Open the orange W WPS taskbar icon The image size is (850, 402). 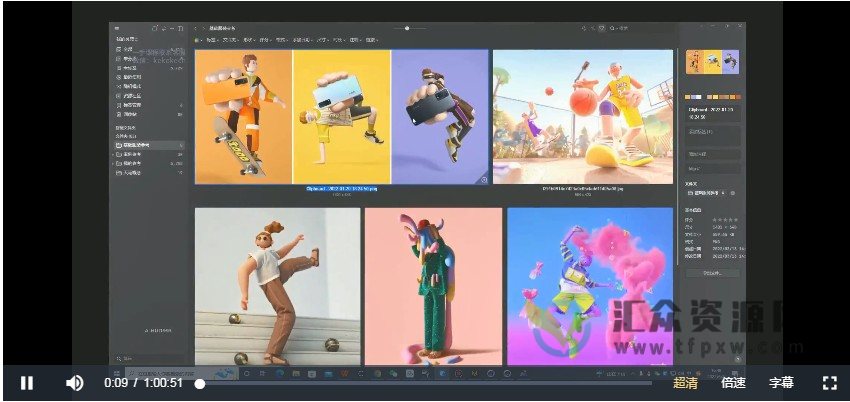(x=345, y=373)
